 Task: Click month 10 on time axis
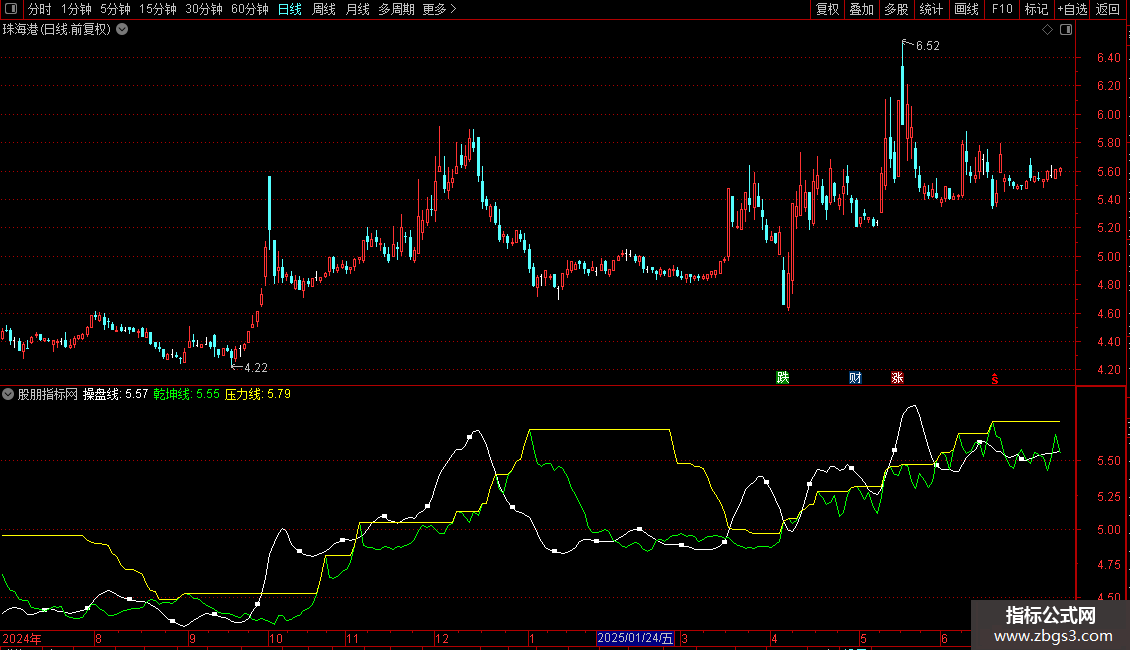pyautogui.click(x=275, y=638)
